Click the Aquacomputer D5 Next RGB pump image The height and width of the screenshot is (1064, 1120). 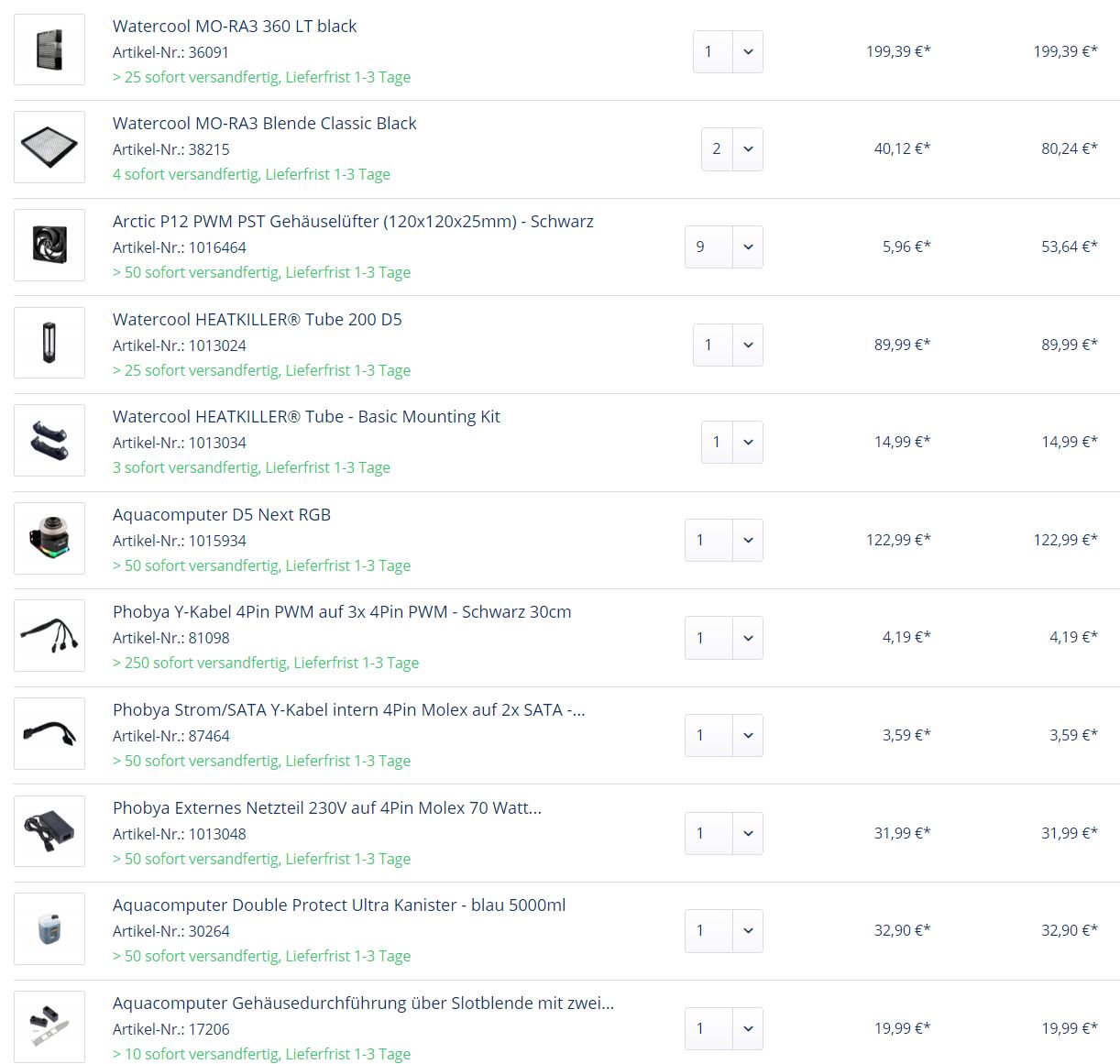pos(49,539)
